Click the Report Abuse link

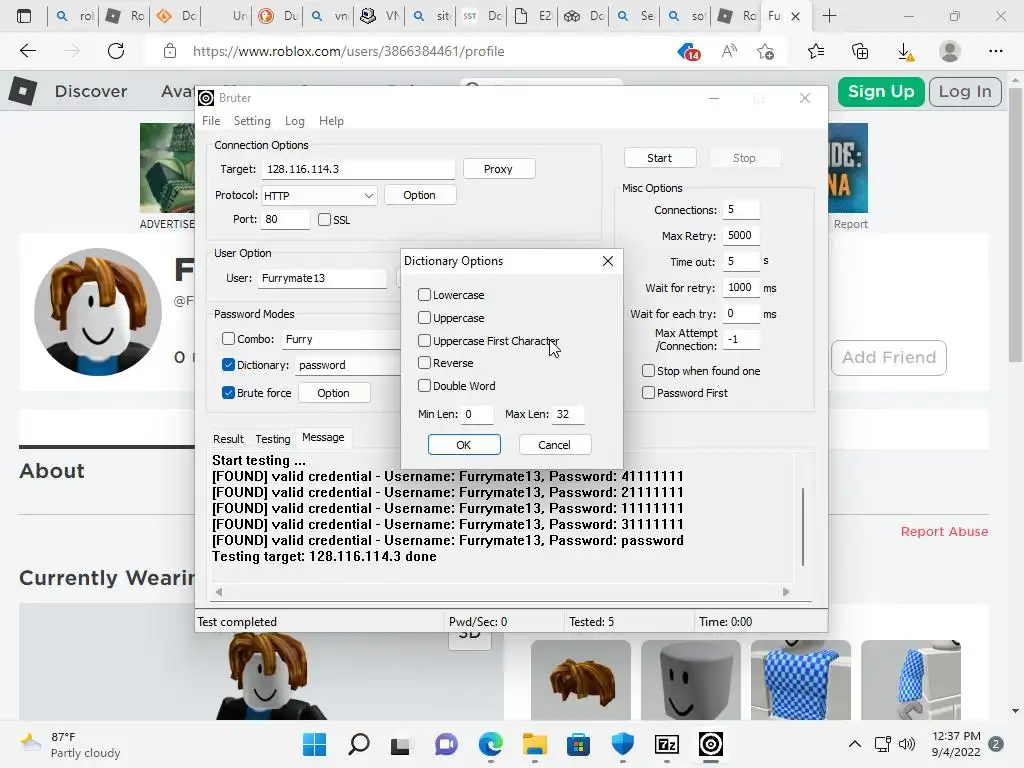[x=944, y=532]
